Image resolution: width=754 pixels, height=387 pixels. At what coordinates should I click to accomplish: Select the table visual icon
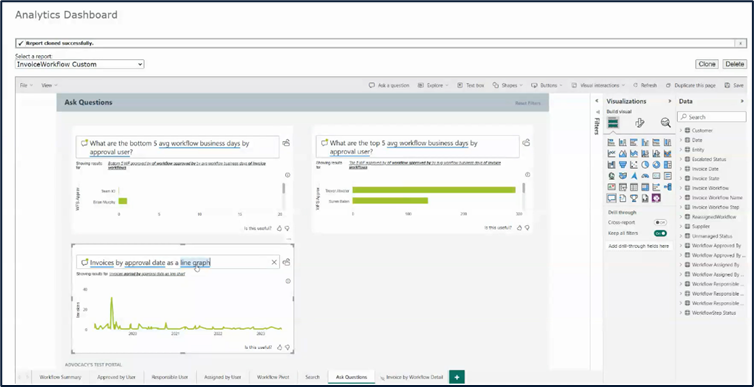tap(634, 187)
